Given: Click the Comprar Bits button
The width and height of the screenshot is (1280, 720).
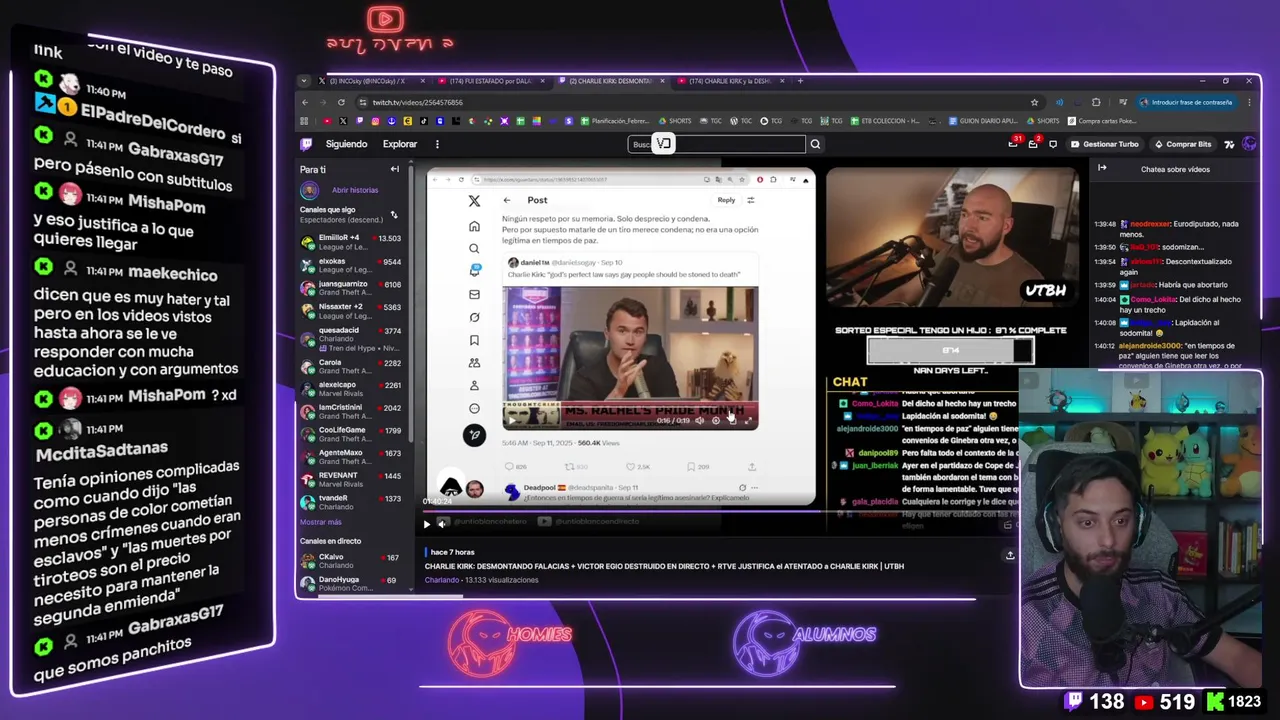Looking at the screenshot, I should (1181, 144).
